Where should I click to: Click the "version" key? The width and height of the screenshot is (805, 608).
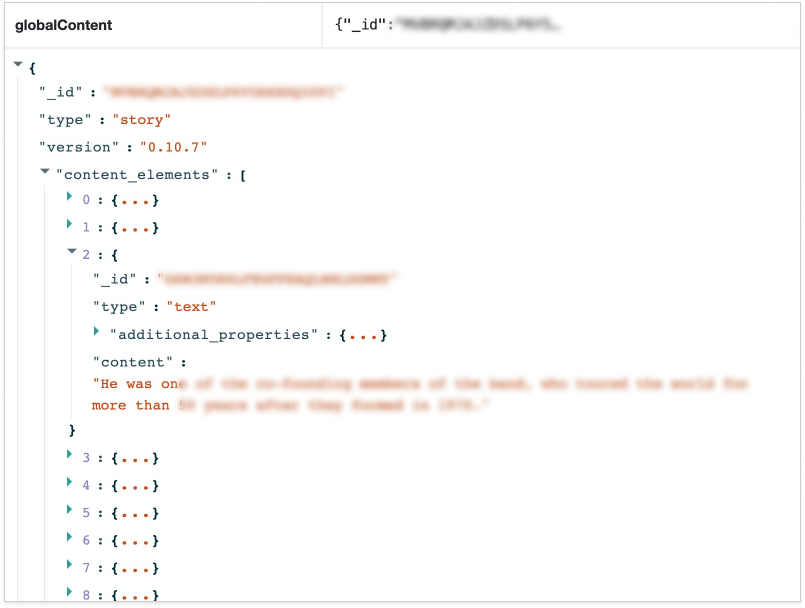[79, 147]
